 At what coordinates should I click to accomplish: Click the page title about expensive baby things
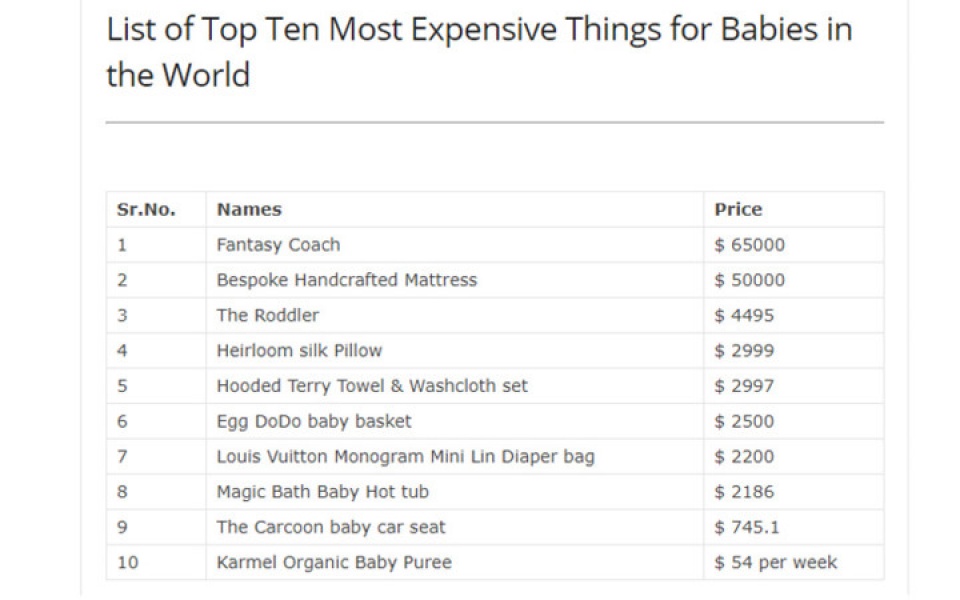tap(479, 51)
